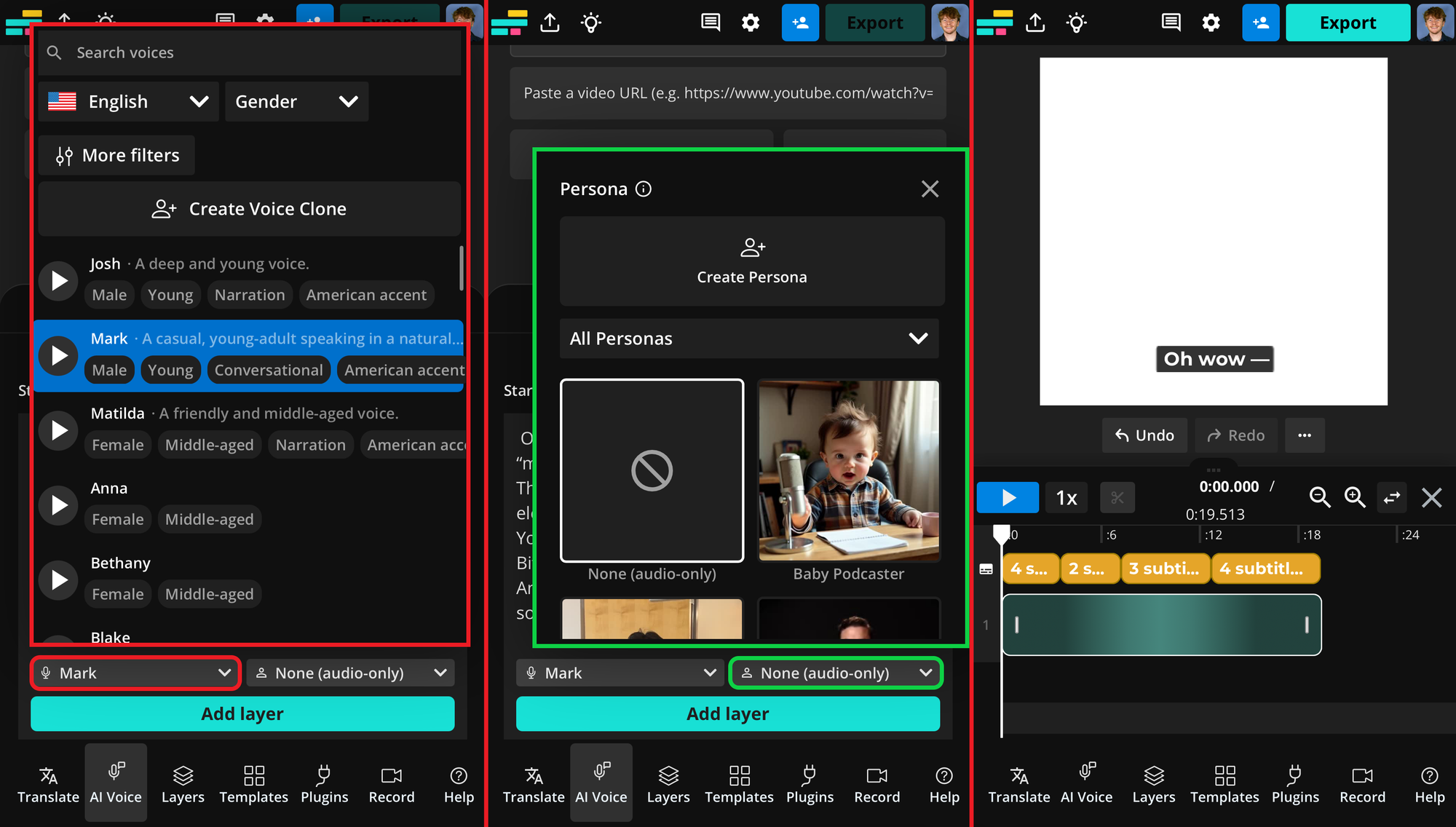Open the Mark voice selector
The width and height of the screenshot is (1456, 827).
[x=135, y=673]
